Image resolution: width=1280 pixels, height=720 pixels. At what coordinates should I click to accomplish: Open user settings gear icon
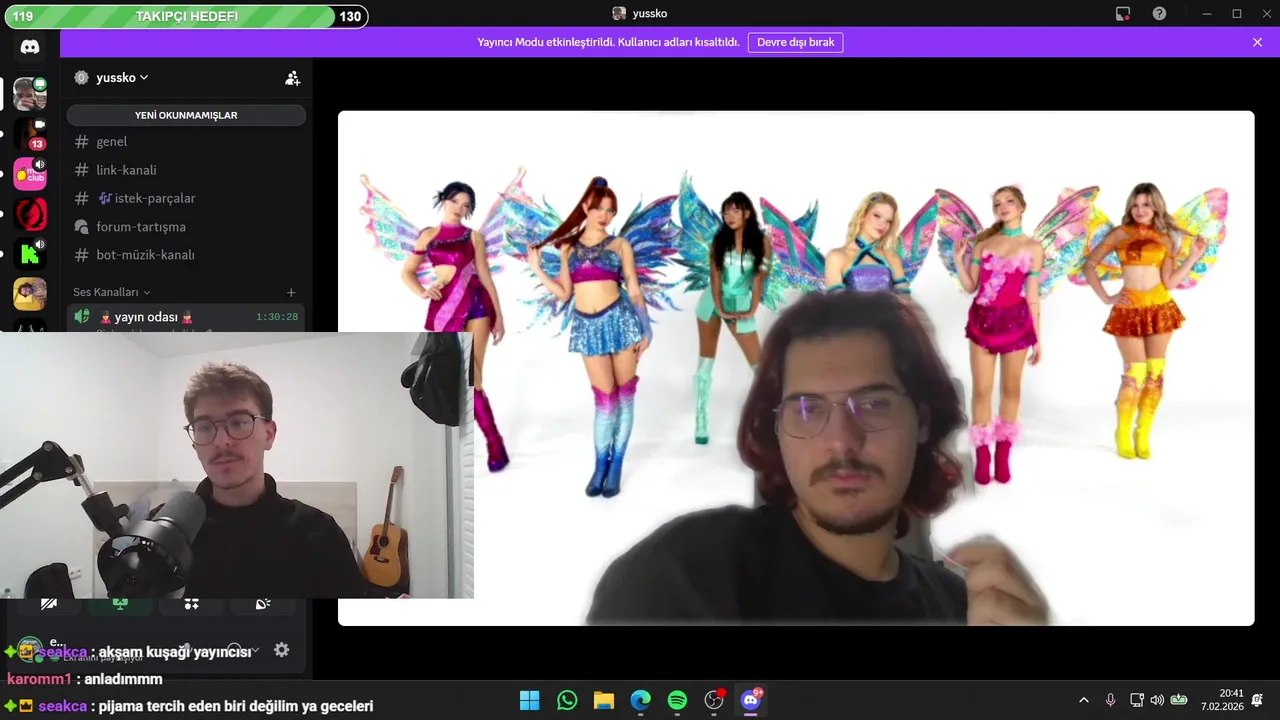pos(282,650)
